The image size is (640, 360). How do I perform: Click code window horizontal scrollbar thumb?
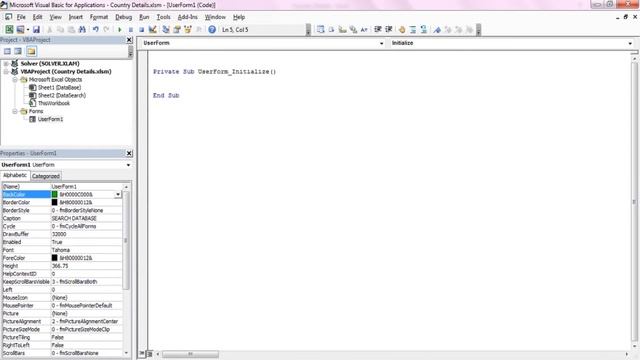190,354
